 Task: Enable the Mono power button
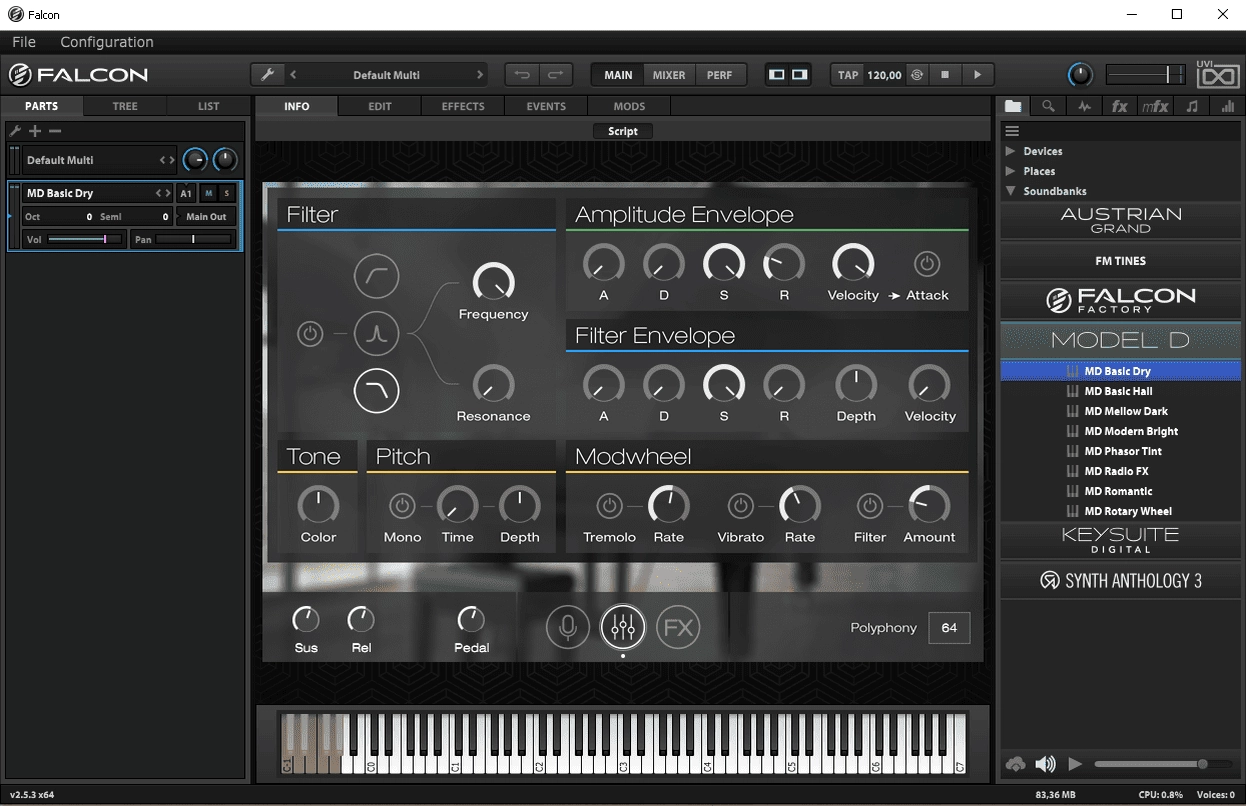pyautogui.click(x=402, y=506)
